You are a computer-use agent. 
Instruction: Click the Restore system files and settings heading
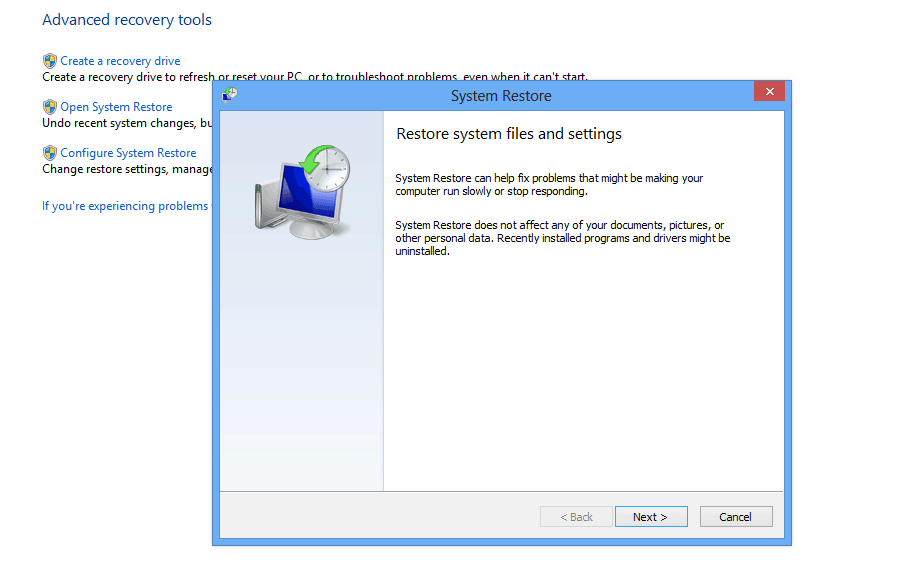pos(508,134)
